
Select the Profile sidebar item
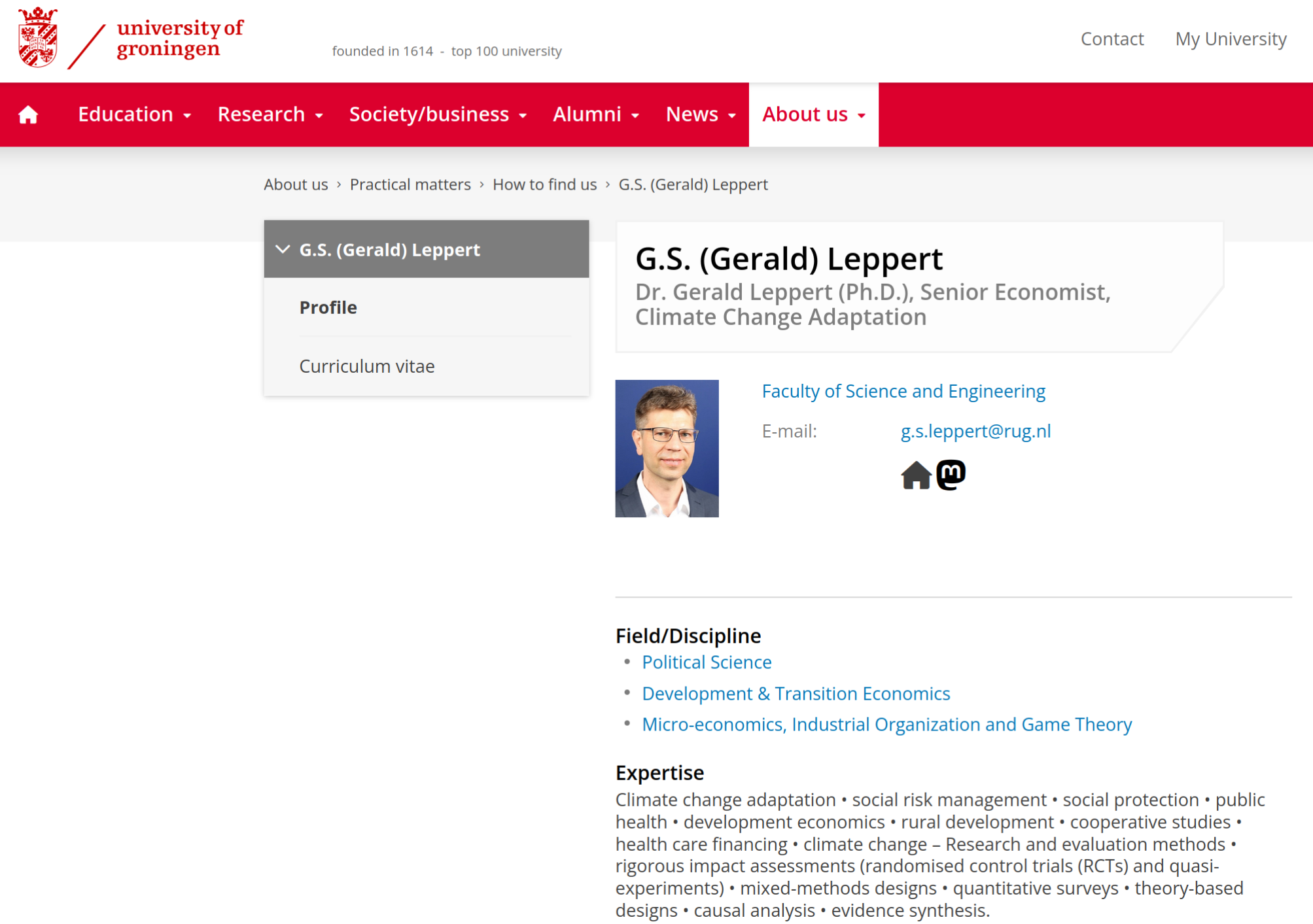pos(328,307)
